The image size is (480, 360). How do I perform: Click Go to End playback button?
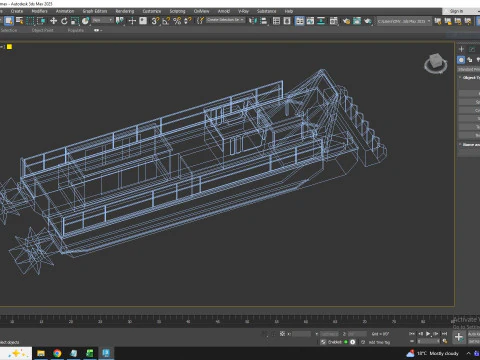(x=444, y=333)
